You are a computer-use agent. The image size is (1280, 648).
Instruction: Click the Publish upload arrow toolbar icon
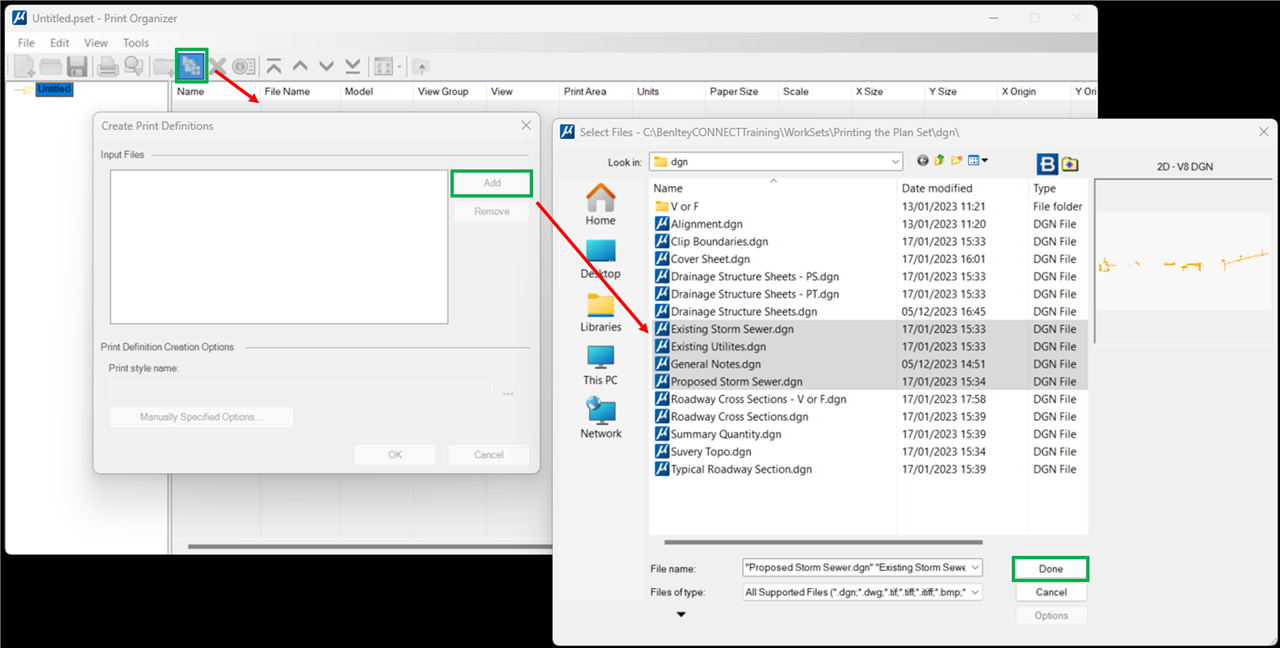click(422, 67)
